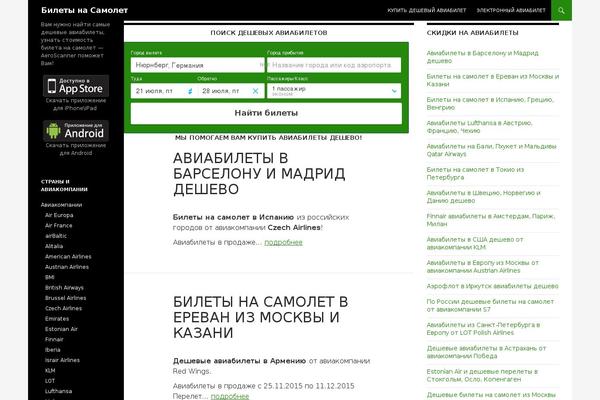Select 'American Airlines' in airlines list
The height and width of the screenshot is (400, 600).
click(x=68, y=256)
